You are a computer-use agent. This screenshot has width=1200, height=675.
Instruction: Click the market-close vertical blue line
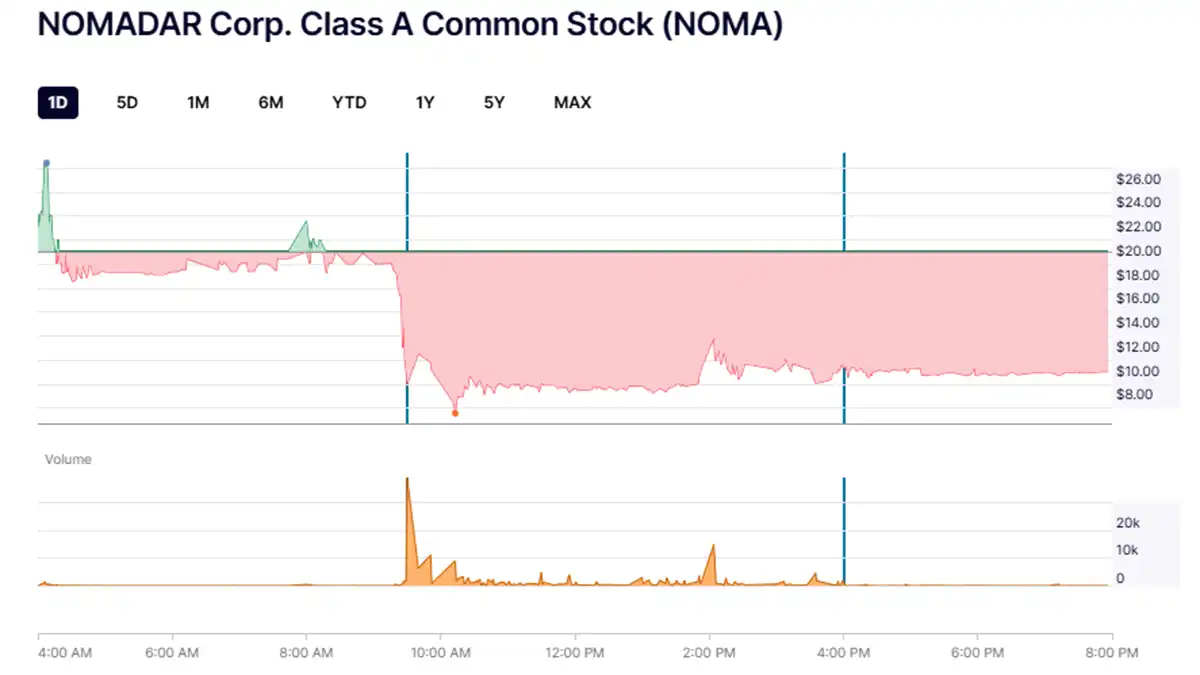tap(844, 290)
